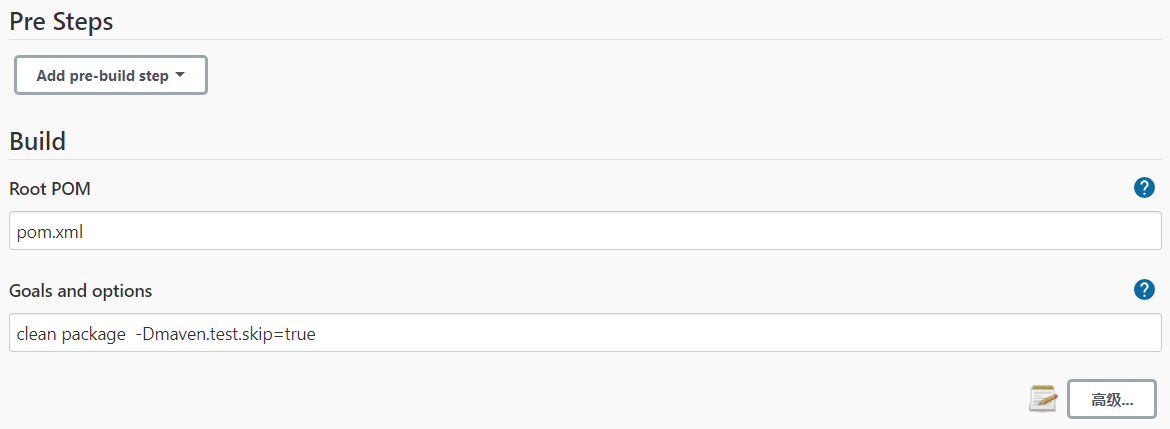Click the Goals and options label

coord(81,291)
